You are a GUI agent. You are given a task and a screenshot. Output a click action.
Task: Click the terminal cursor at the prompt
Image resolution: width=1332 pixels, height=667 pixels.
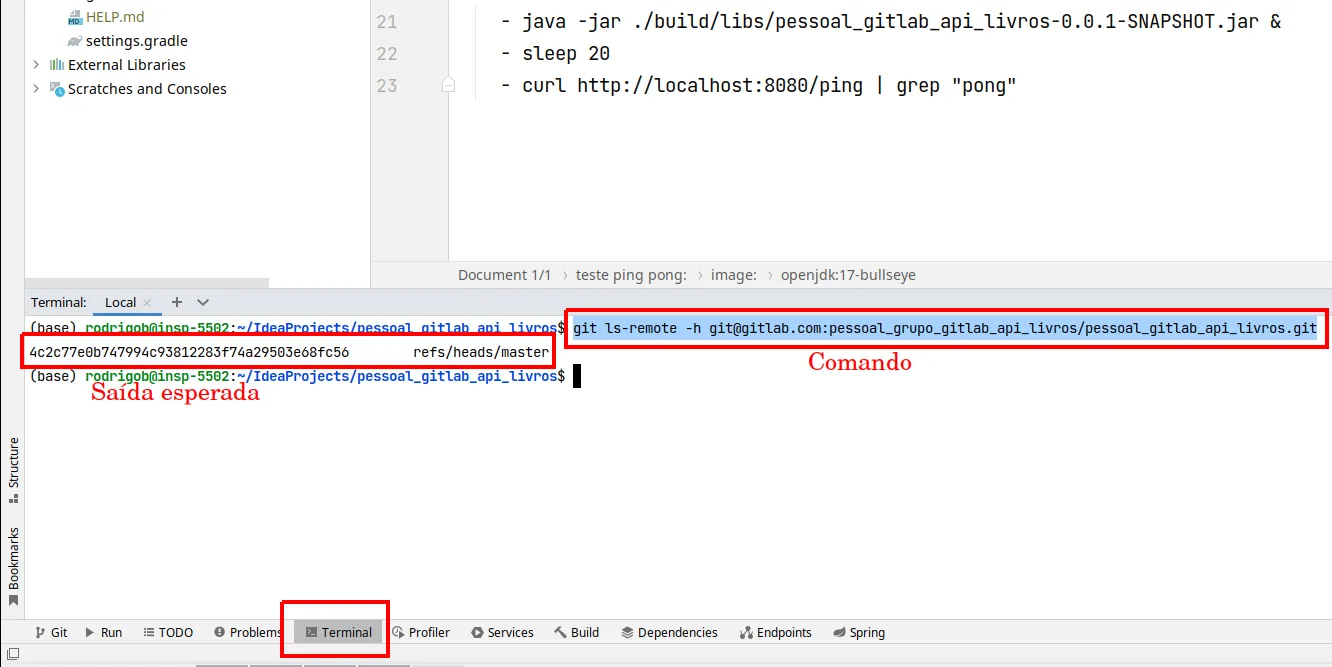pyautogui.click(x=577, y=376)
